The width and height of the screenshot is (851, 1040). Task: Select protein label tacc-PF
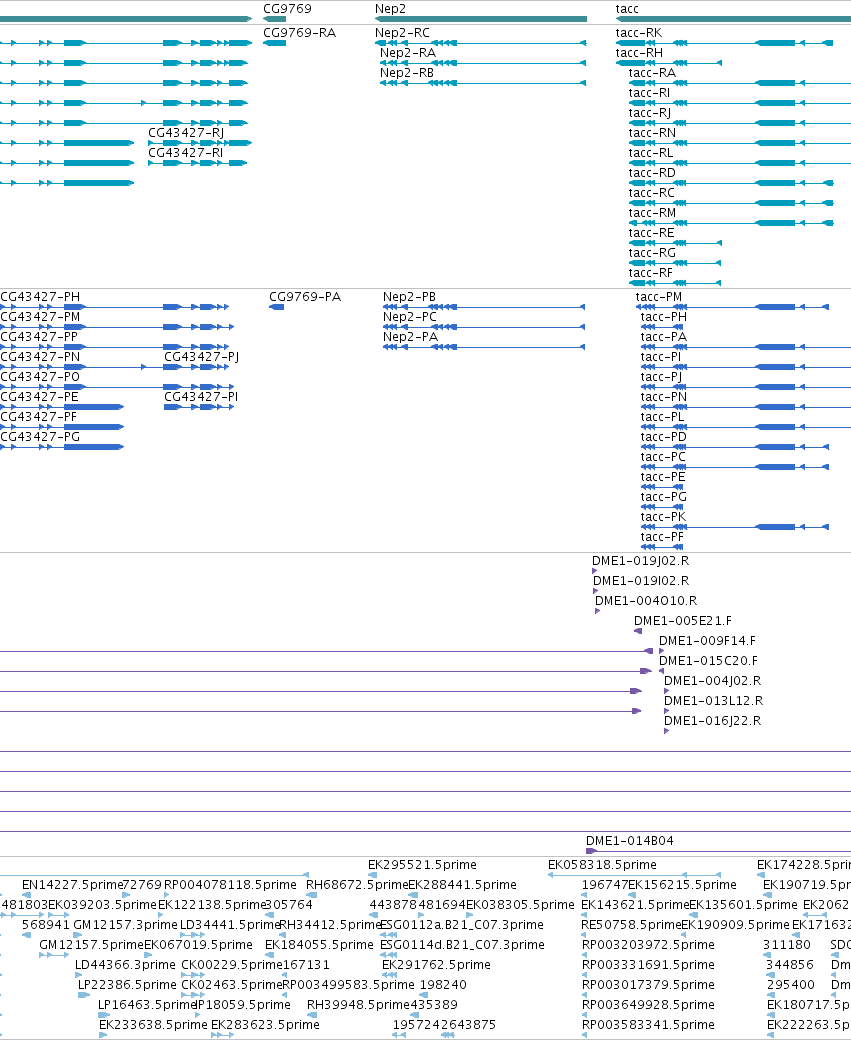pos(662,536)
